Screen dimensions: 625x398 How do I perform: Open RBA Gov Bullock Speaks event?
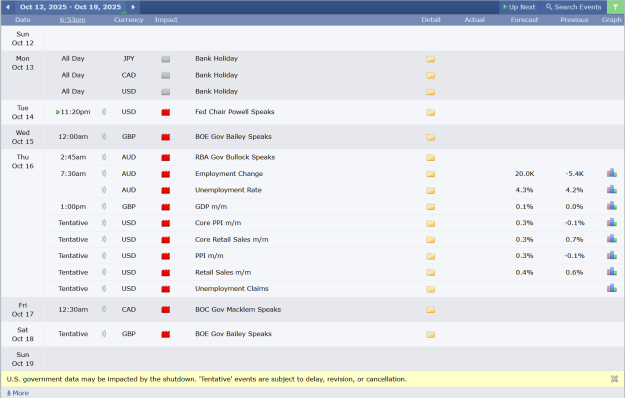(x=235, y=157)
